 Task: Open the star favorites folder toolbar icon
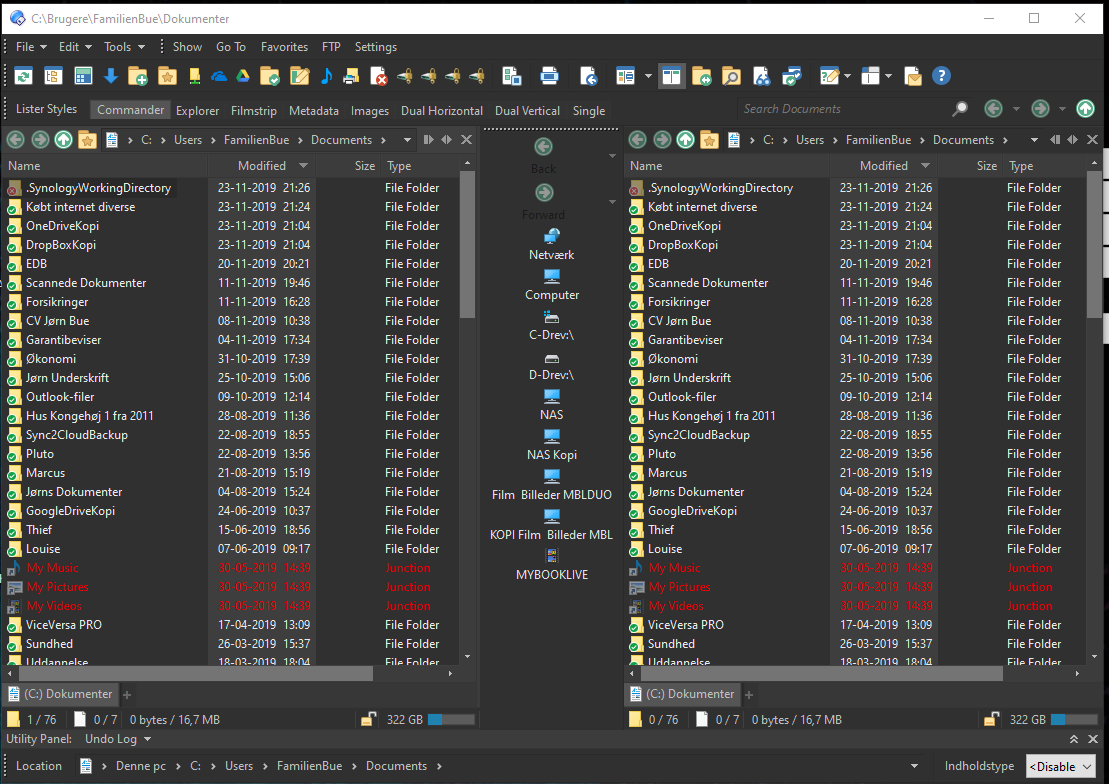(x=167, y=76)
